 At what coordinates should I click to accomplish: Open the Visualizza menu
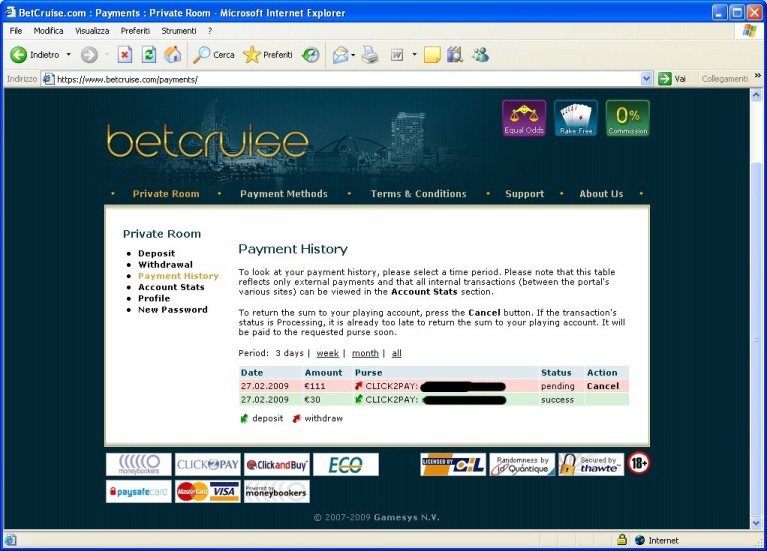[x=92, y=31]
